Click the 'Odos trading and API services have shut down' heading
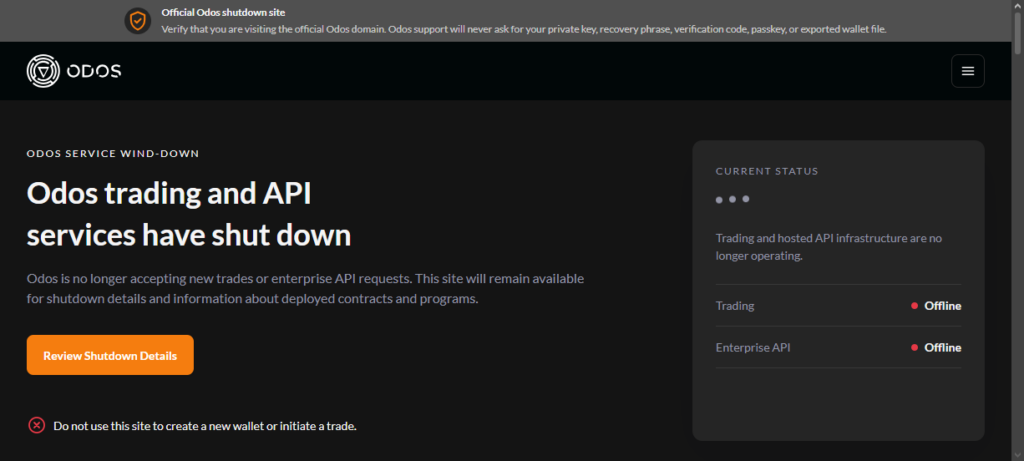Screen dimensions: 1024x461 pyautogui.click(x=189, y=215)
